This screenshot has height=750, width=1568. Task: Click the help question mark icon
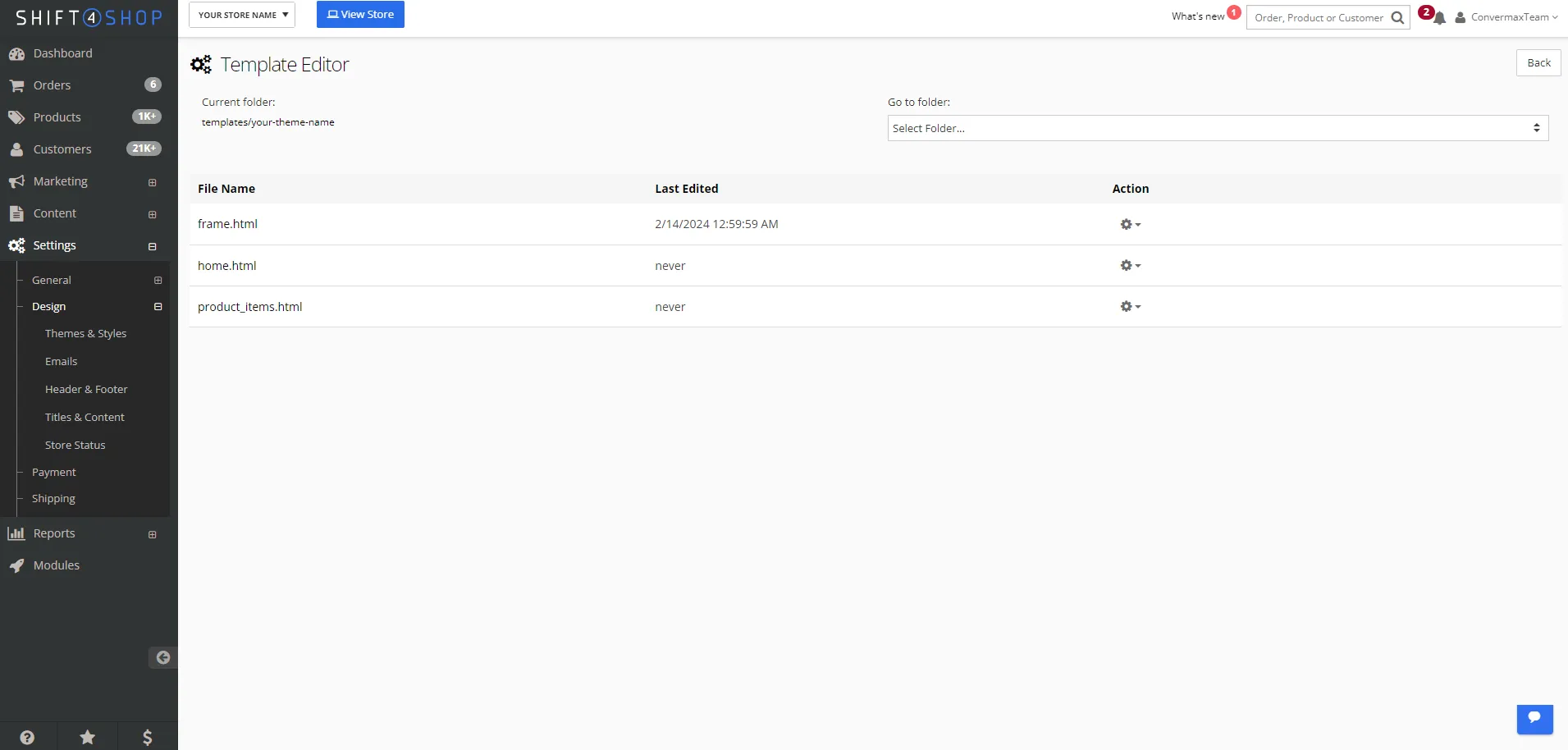click(27, 737)
